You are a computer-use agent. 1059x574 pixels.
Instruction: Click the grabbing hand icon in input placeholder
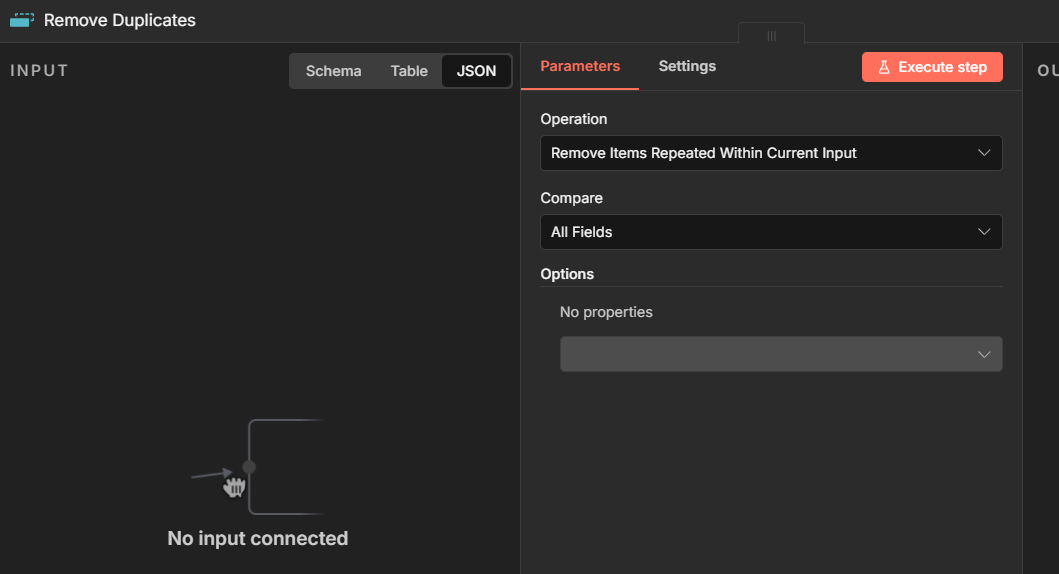point(235,487)
